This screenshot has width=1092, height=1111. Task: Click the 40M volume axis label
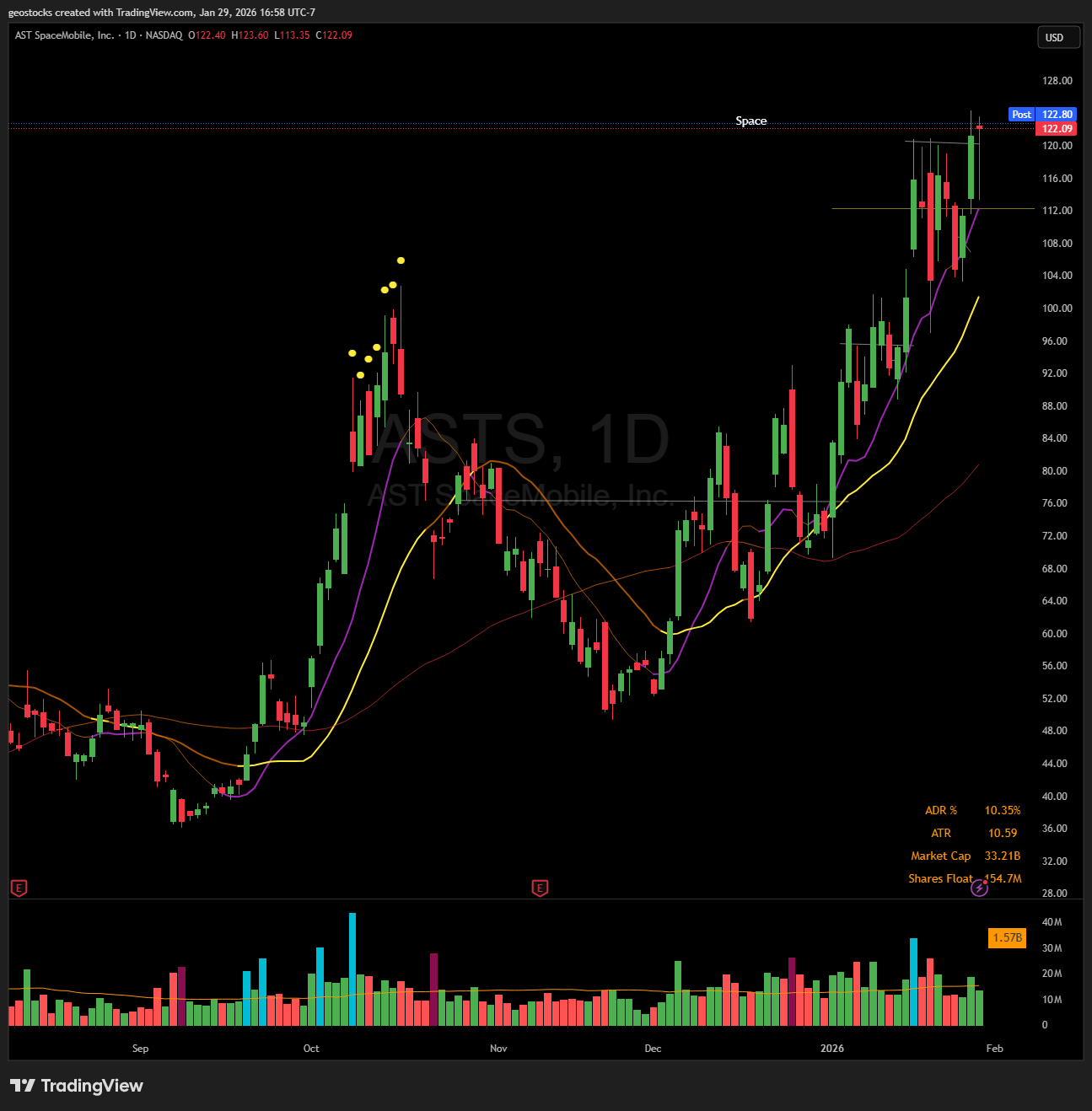1052,922
